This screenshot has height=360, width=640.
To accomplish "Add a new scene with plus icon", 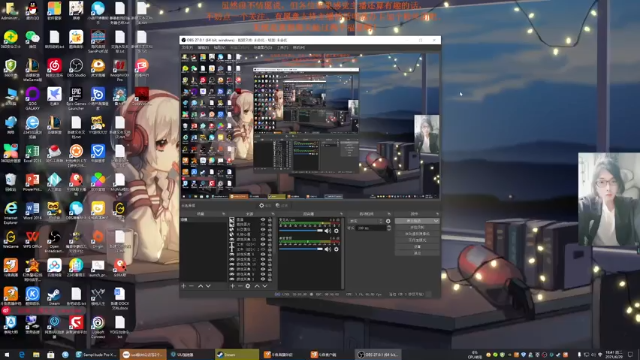I will 183,286.
